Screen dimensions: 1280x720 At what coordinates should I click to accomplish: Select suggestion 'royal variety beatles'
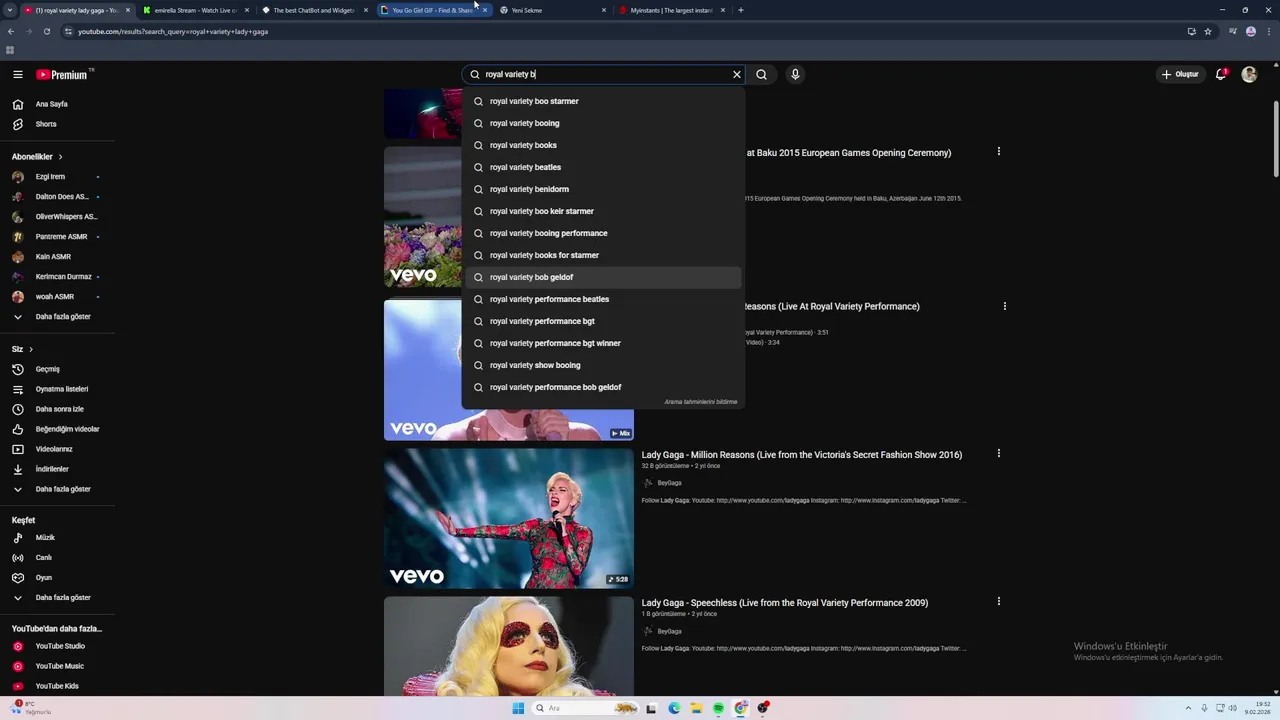[603, 167]
